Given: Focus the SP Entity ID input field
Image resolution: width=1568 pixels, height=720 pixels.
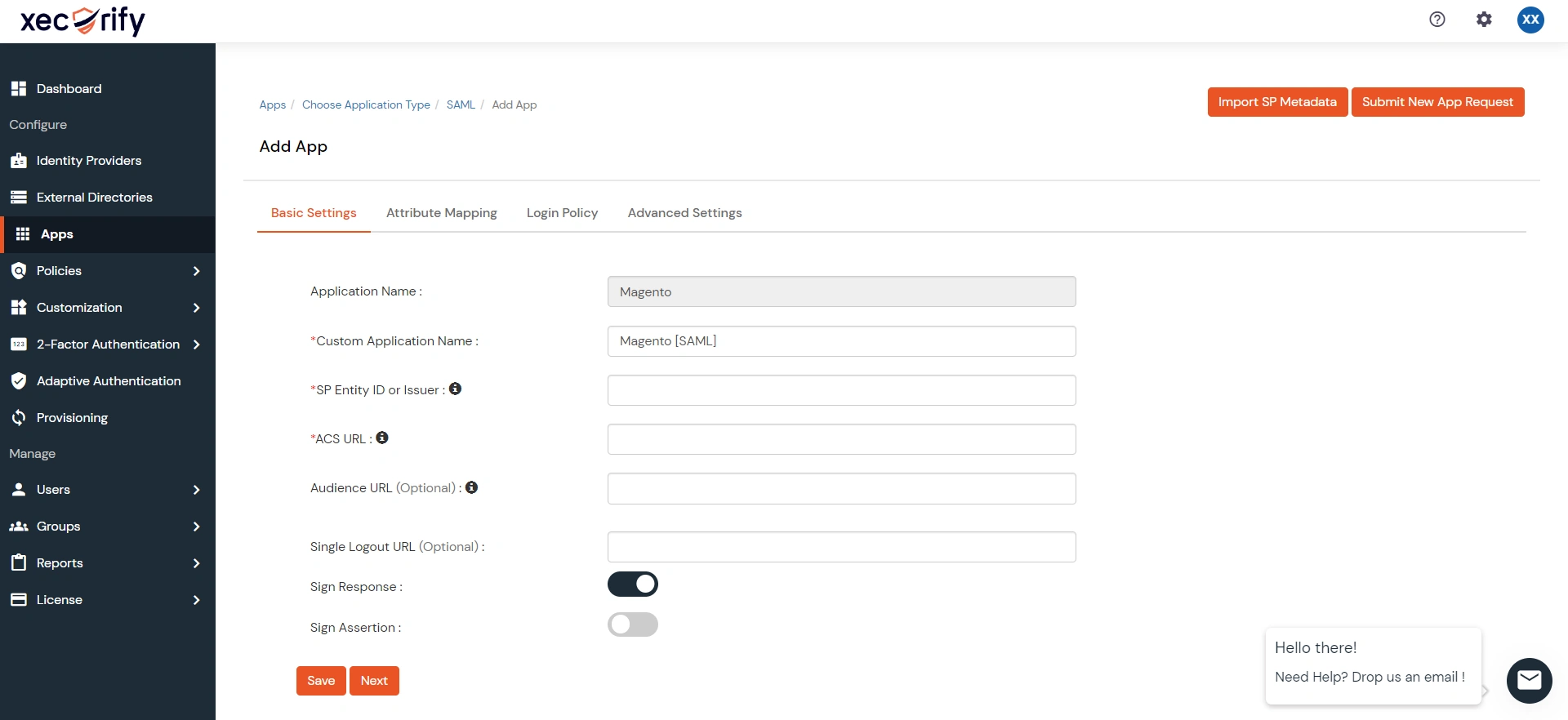Looking at the screenshot, I should tap(841, 390).
